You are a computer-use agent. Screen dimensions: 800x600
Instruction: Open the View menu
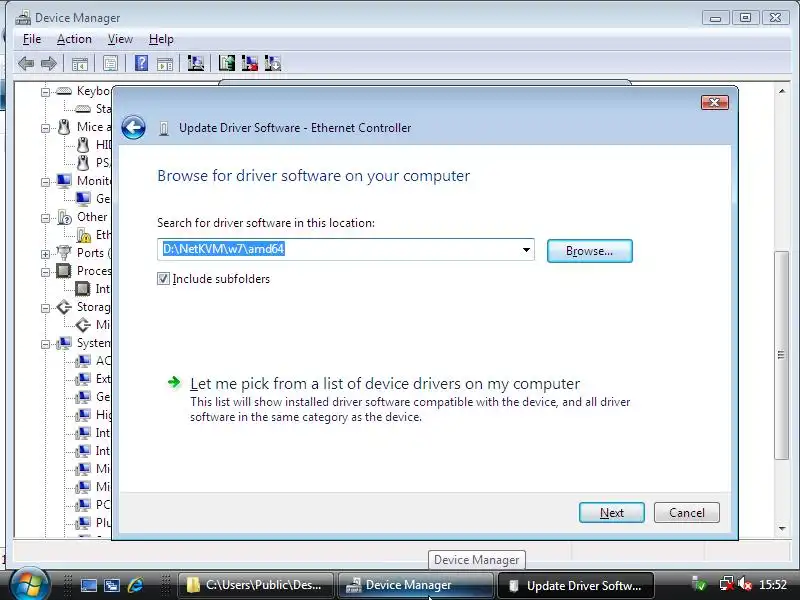[120, 39]
